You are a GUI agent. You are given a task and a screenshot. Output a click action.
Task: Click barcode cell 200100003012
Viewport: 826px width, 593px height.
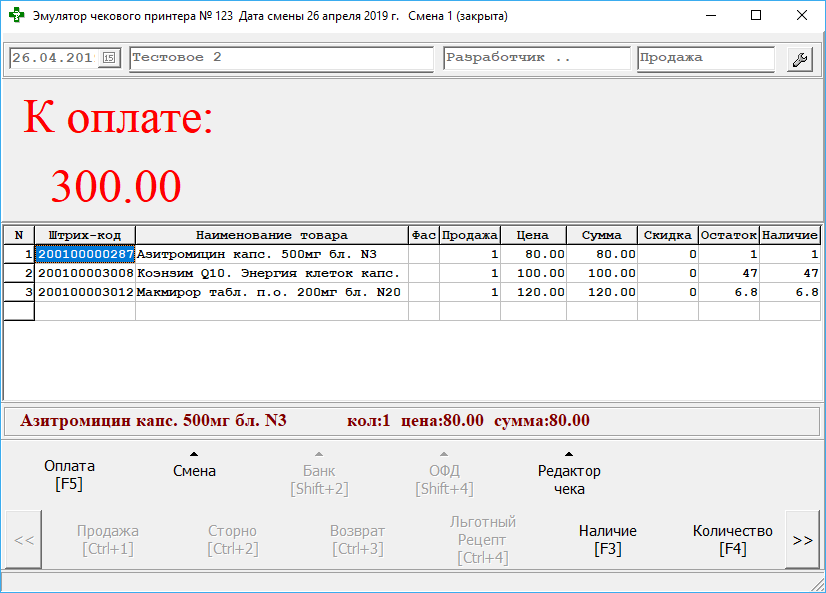click(85, 292)
